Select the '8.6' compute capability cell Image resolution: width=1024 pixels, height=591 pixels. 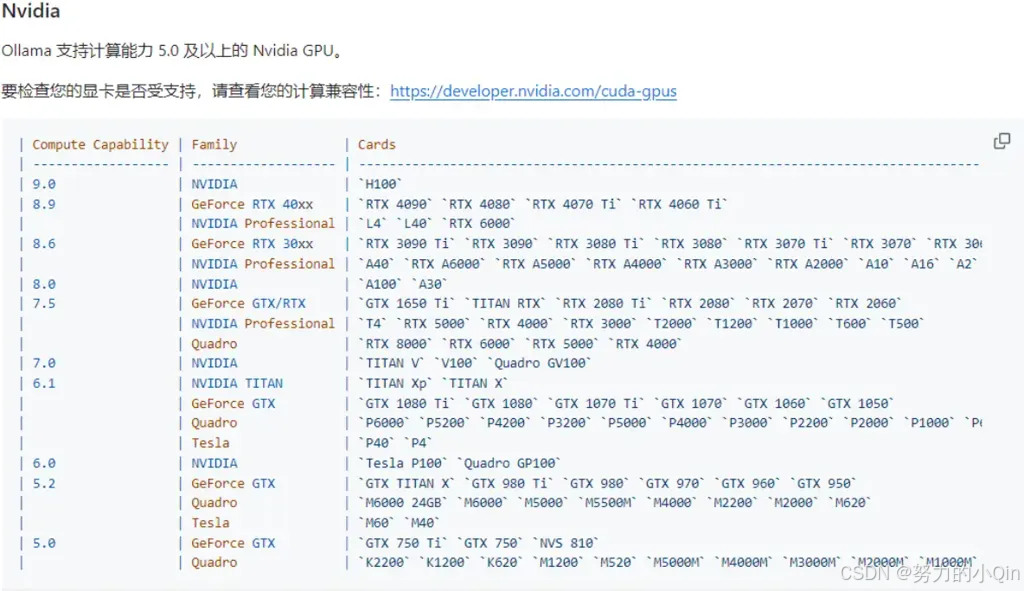click(44, 244)
